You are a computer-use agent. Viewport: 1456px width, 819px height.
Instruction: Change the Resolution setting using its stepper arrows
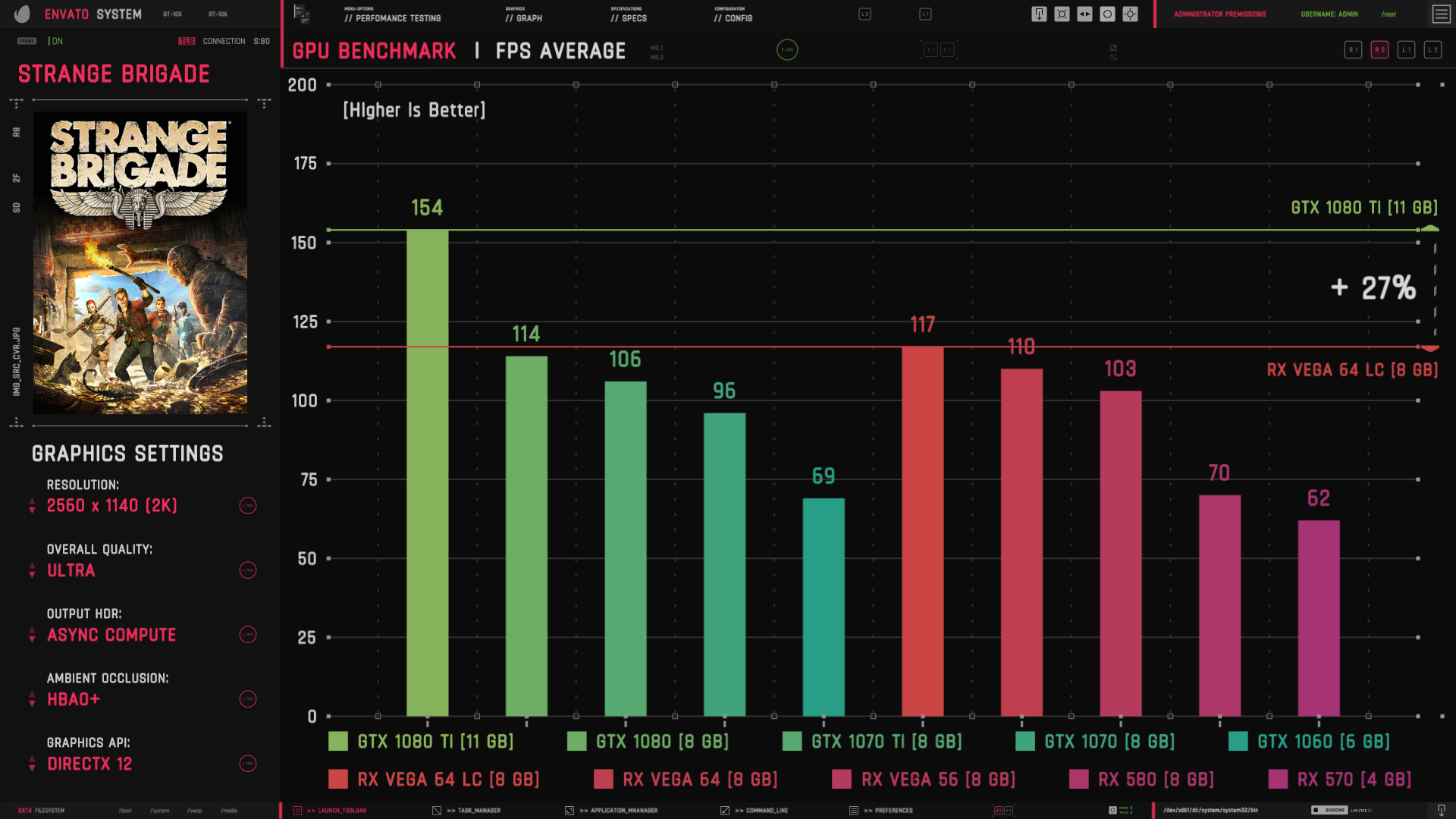(31, 506)
